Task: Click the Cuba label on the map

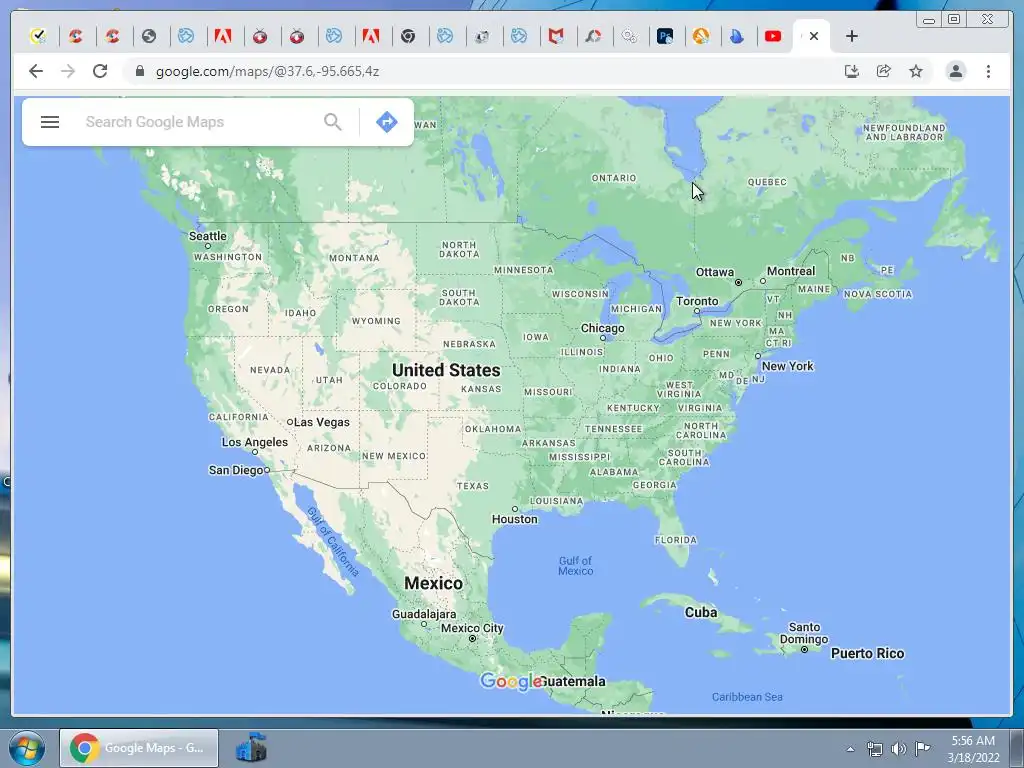Action: (701, 613)
